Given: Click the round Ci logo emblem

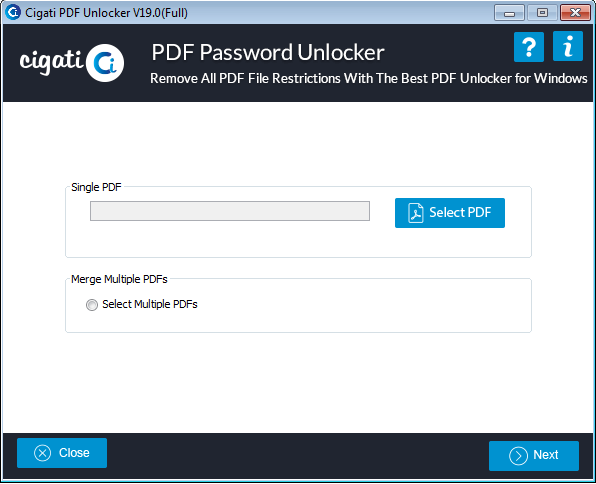Looking at the screenshot, I should (x=105, y=63).
